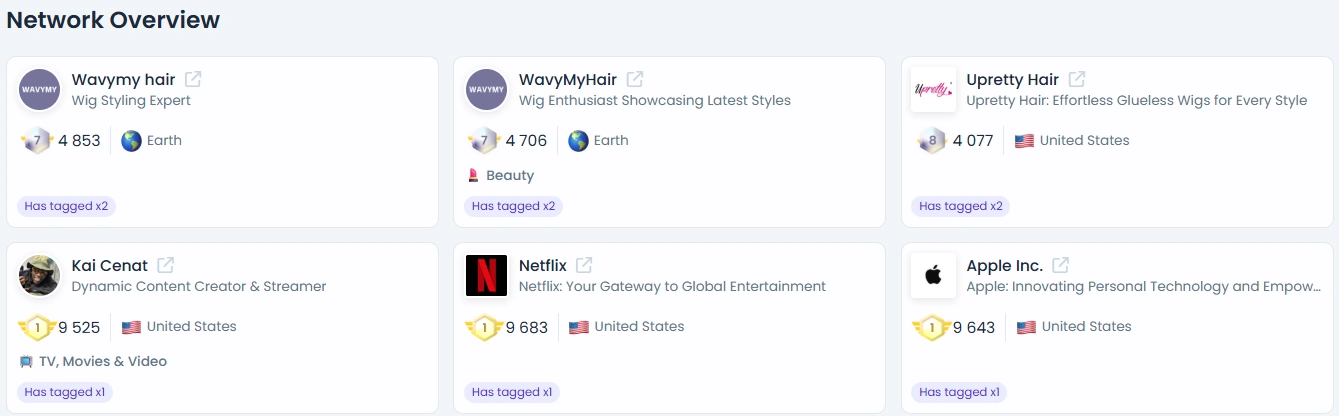Click Has tagged x1 on Apple Inc. card
The height and width of the screenshot is (416, 1339).
[x=959, y=392]
